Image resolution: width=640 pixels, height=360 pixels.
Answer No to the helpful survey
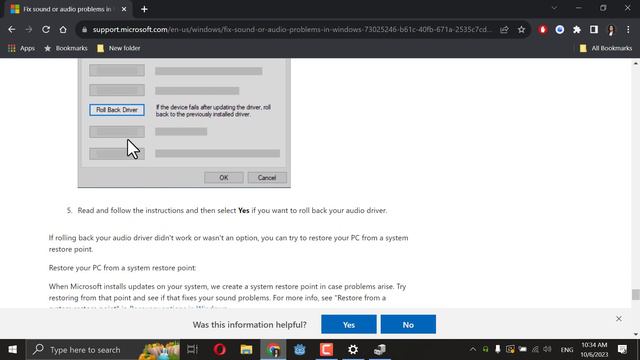point(408,324)
